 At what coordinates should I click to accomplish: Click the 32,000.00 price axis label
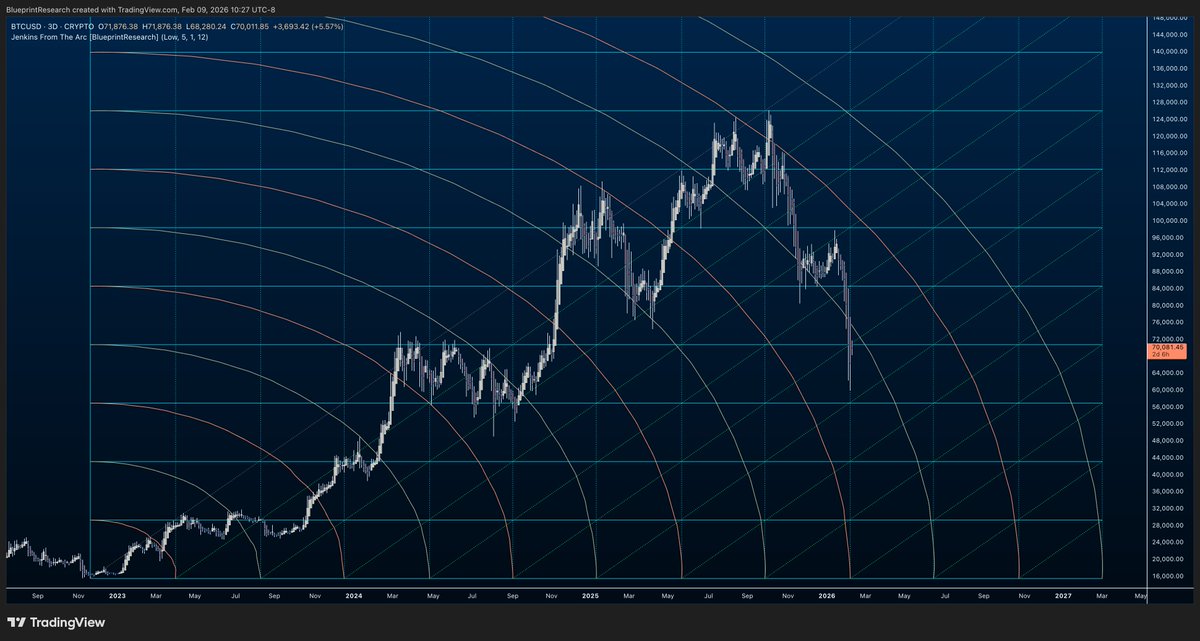(1167, 508)
